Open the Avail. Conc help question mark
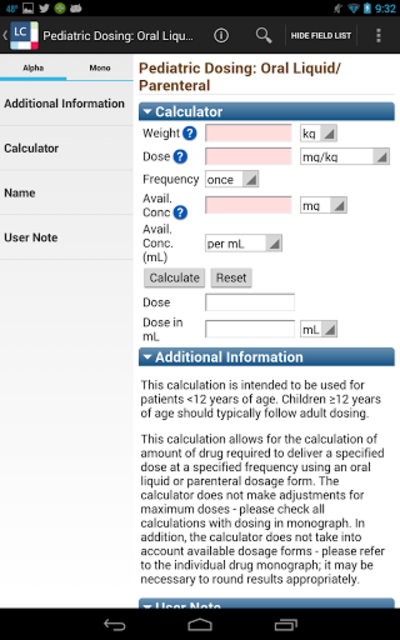 pyautogui.click(x=180, y=213)
